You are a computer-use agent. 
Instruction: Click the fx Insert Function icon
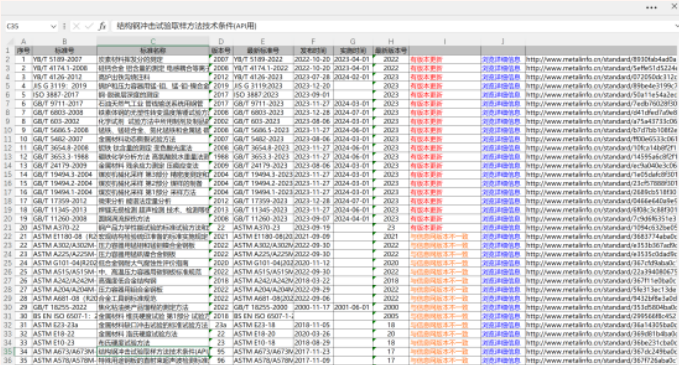coord(102,26)
